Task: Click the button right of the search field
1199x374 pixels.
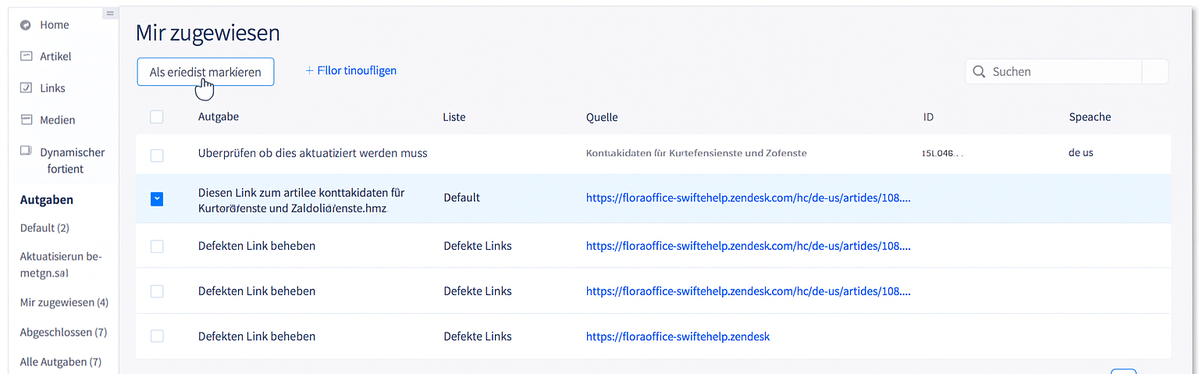Action: tap(1155, 72)
